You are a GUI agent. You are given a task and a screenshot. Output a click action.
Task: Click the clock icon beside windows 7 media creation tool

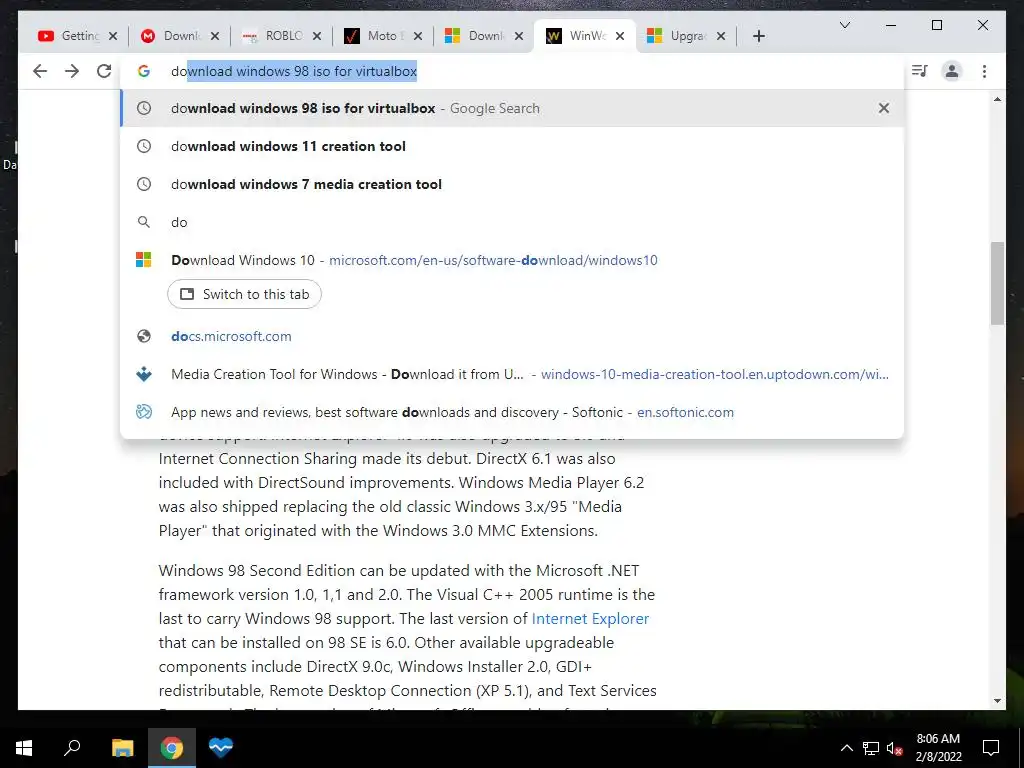point(144,184)
